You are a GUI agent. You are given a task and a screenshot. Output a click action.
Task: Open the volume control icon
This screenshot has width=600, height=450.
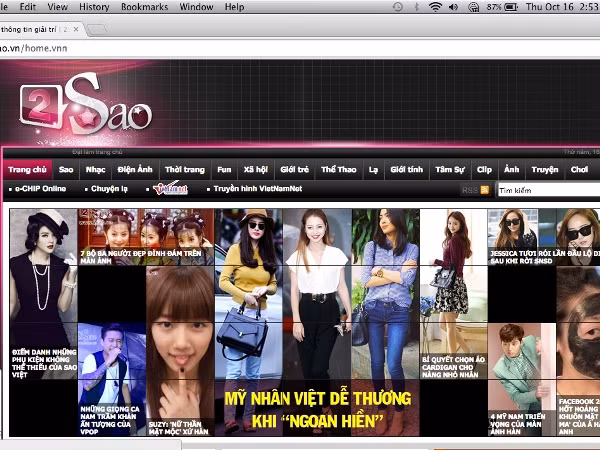click(x=453, y=7)
